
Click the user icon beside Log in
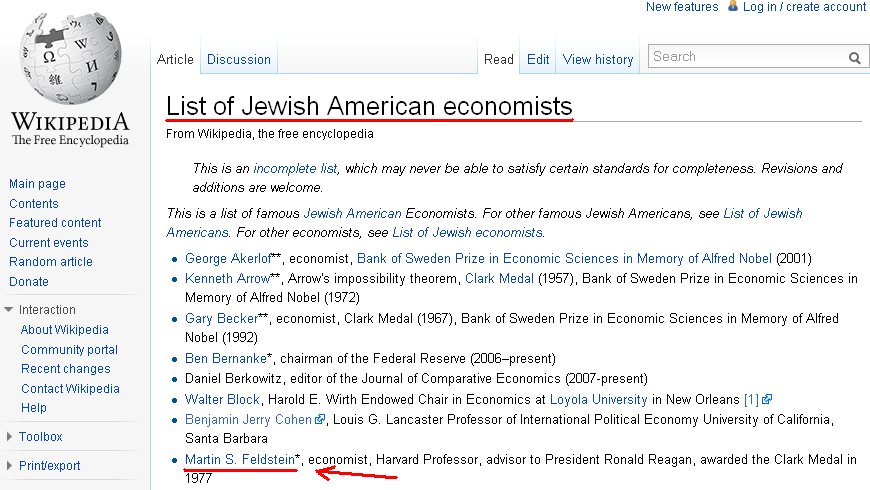pyautogui.click(x=733, y=6)
